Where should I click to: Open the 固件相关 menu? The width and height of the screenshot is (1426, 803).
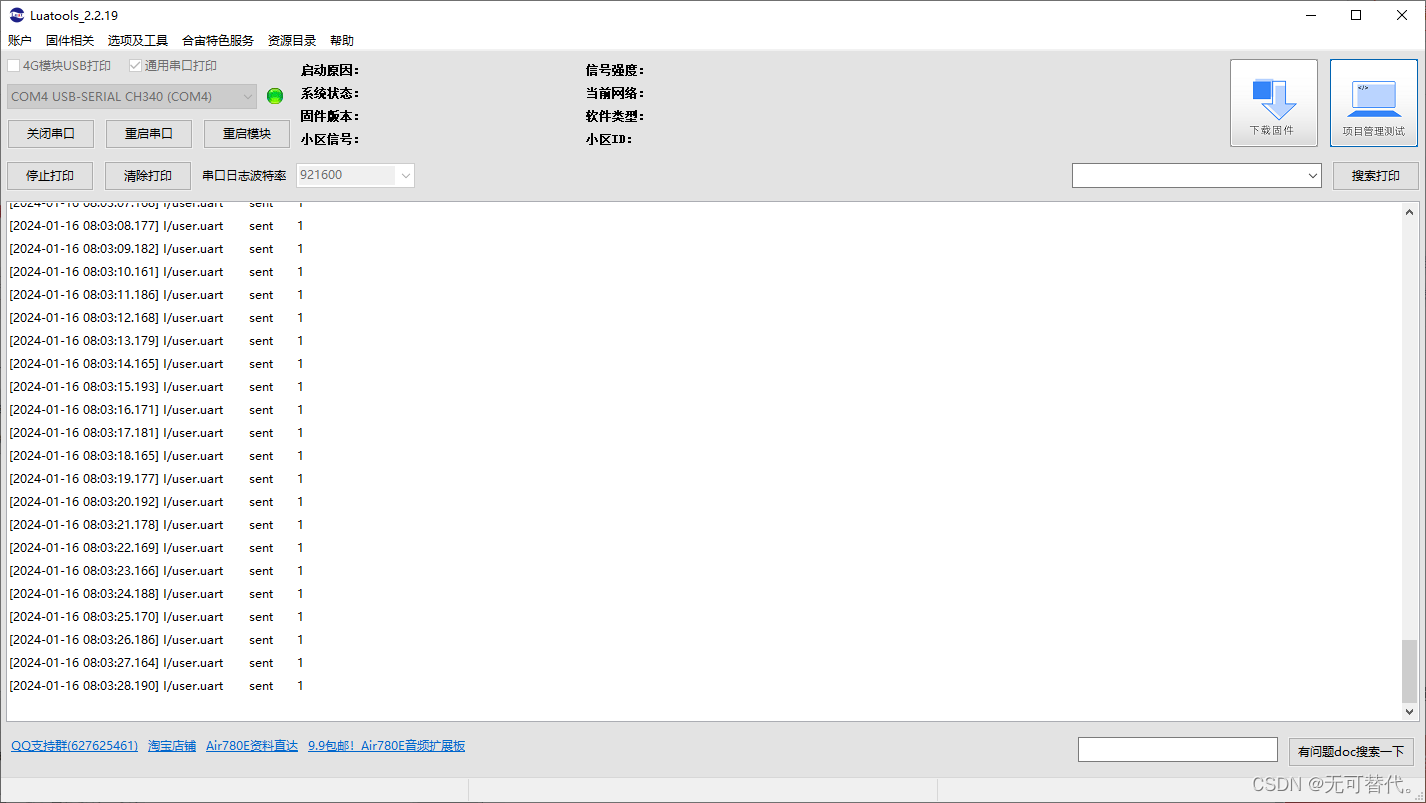click(x=70, y=41)
